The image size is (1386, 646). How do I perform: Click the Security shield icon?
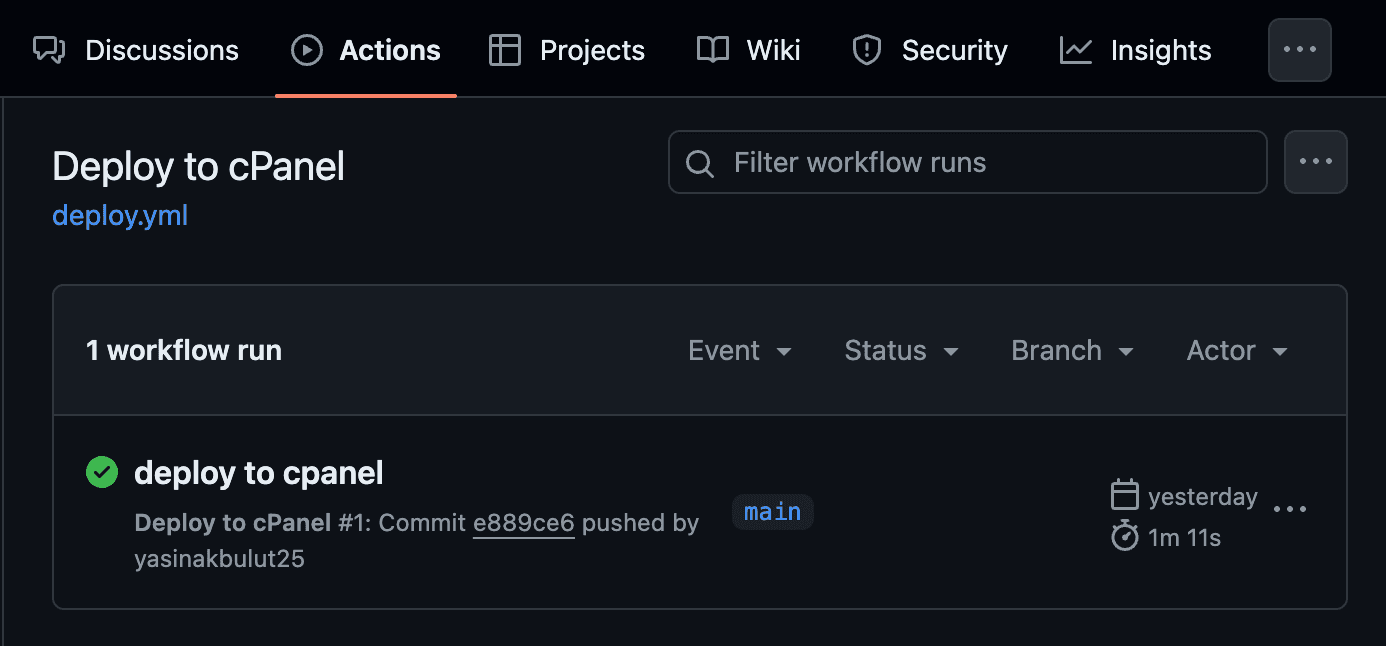pos(865,50)
